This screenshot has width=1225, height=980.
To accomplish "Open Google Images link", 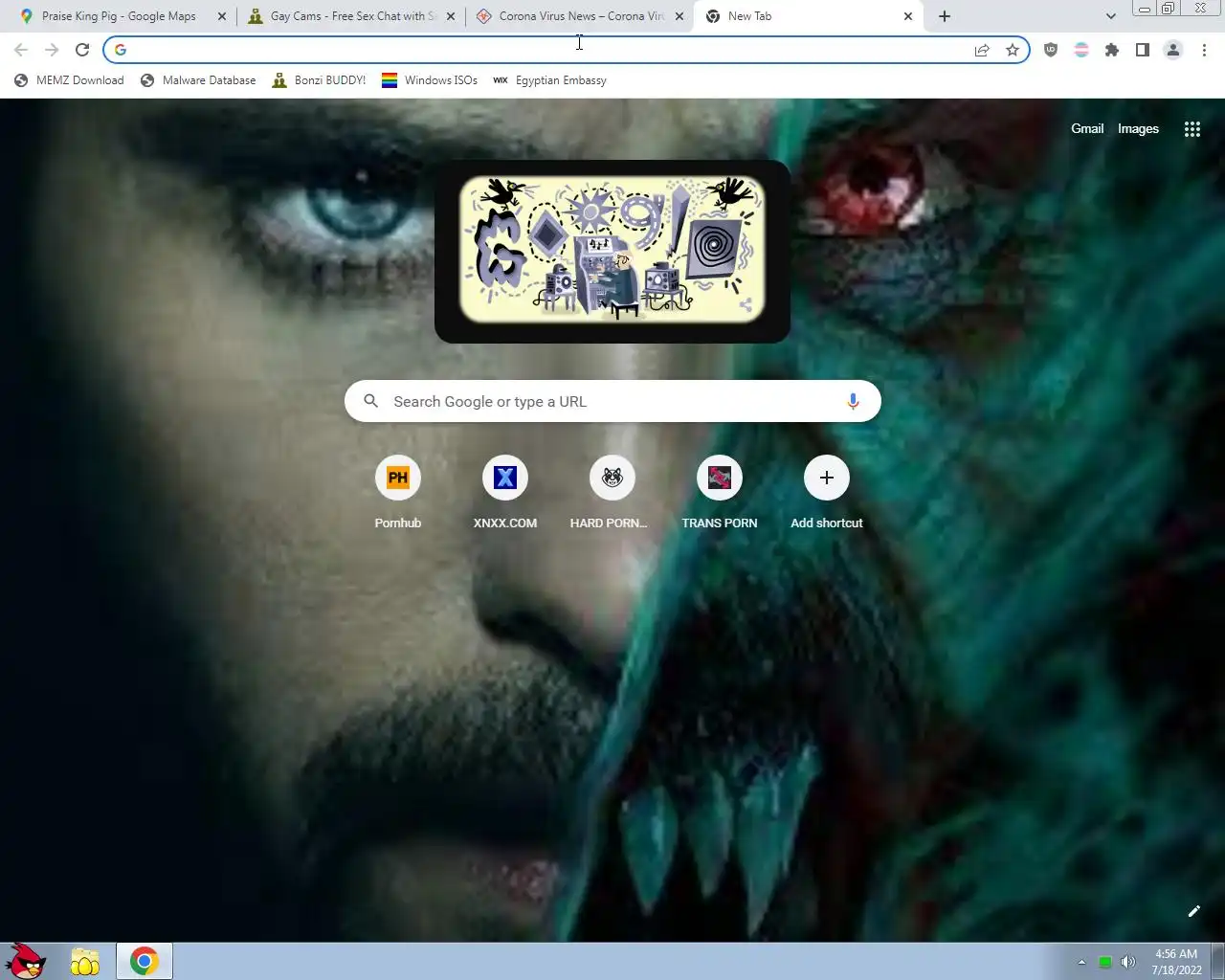I will pyautogui.click(x=1138, y=128).
